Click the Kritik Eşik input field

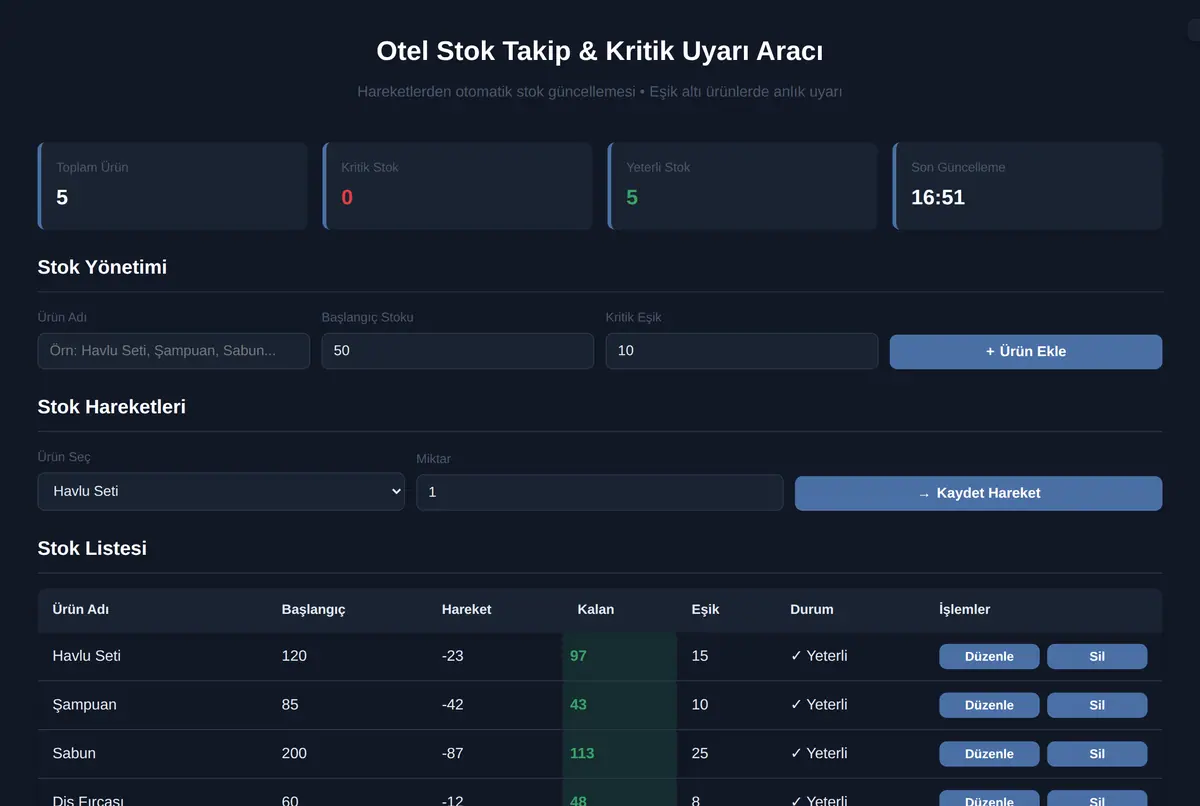click(742, 351)
